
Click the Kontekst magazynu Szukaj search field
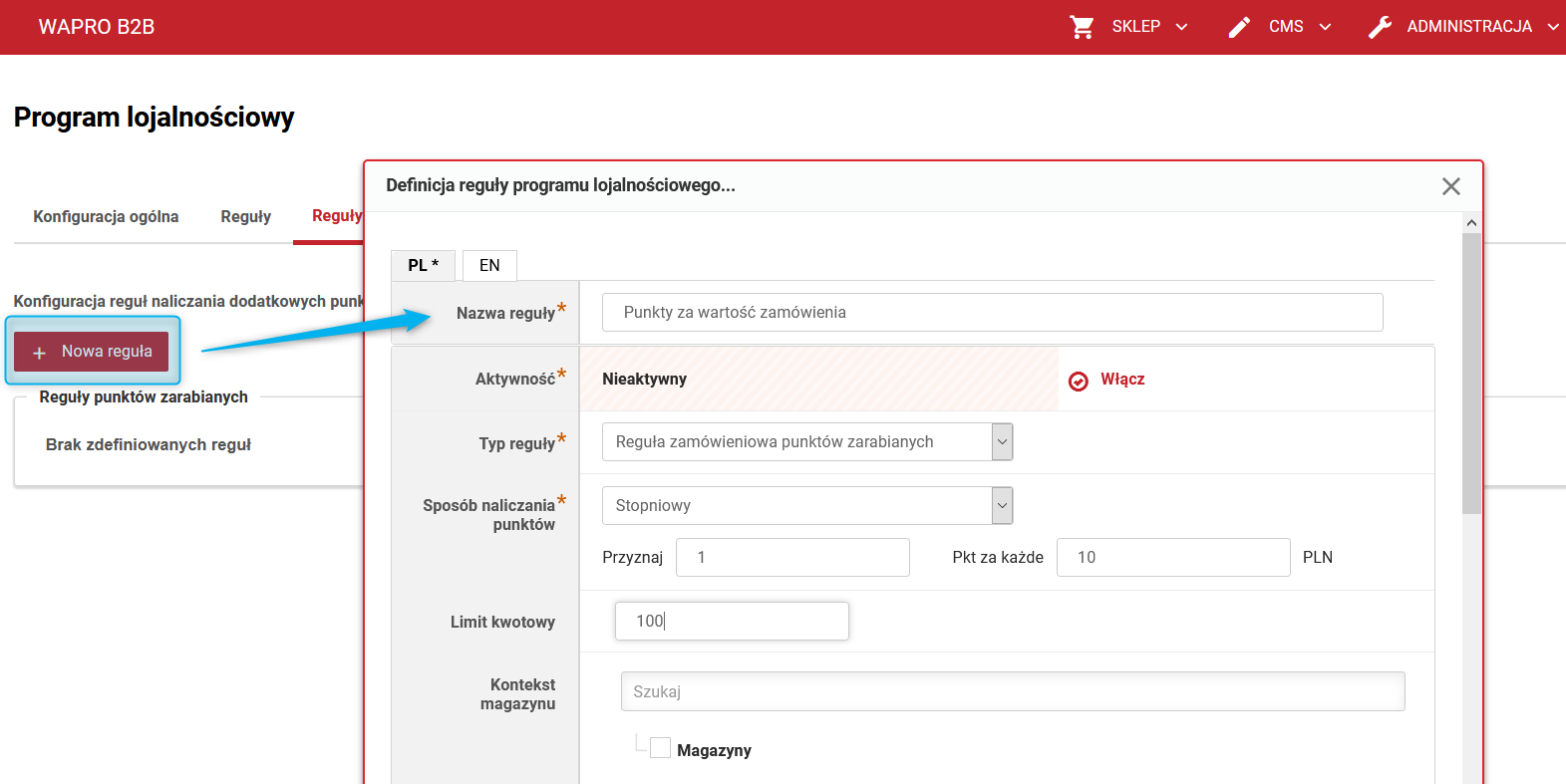[1013, 691]
